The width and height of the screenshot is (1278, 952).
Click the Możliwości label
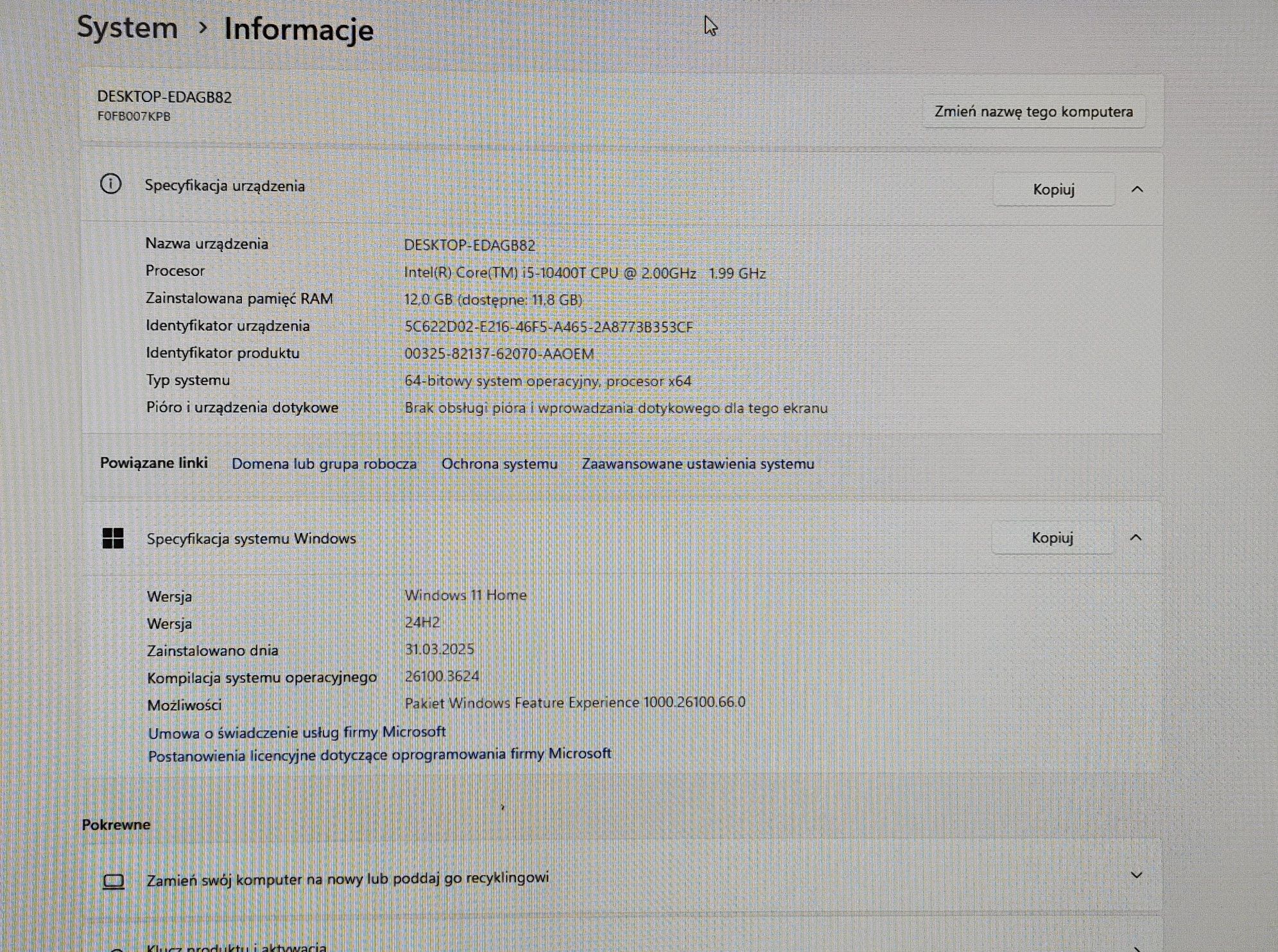(x=184, y=705)
